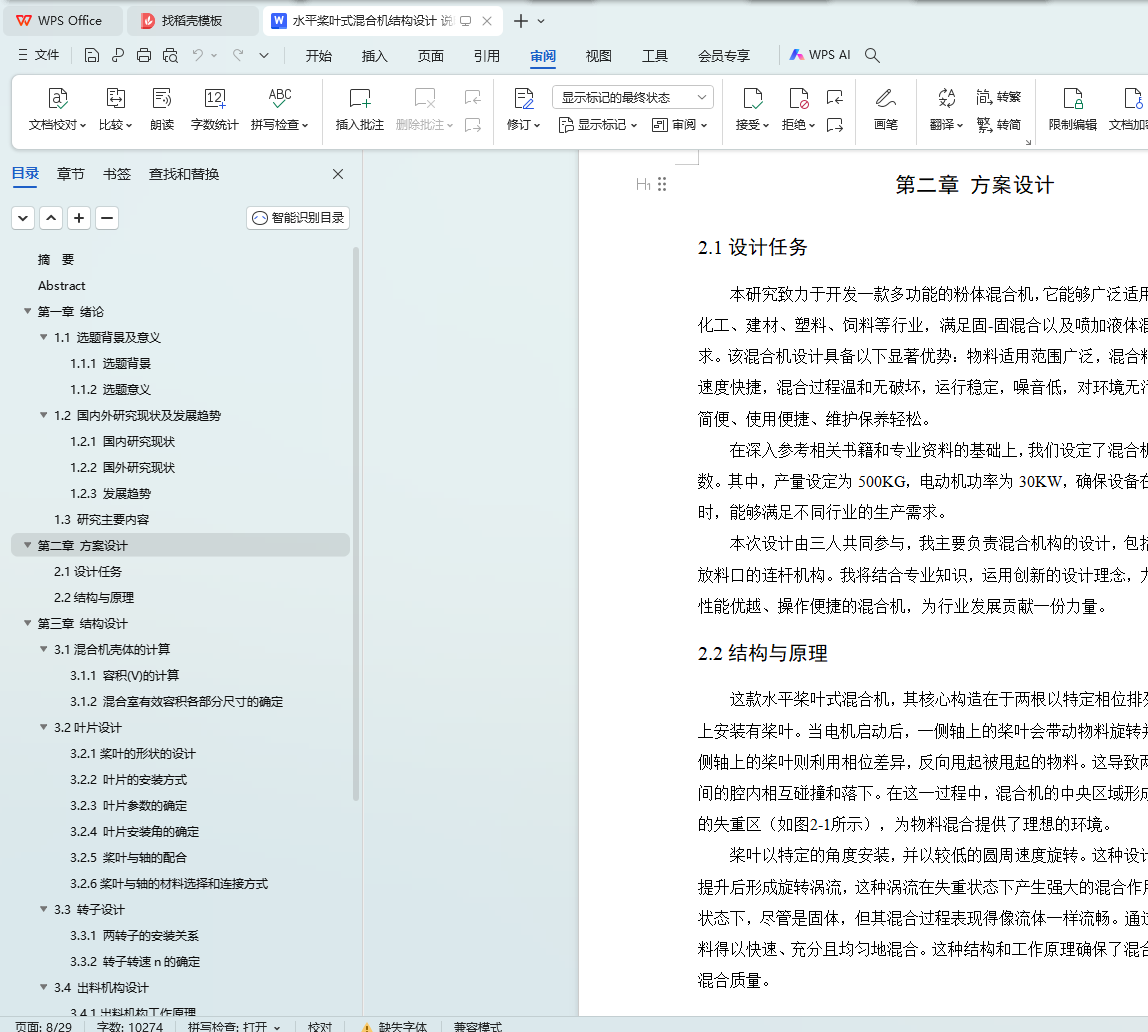Collapse the 第三章 结构设计 node

click(x=28, y=623)
